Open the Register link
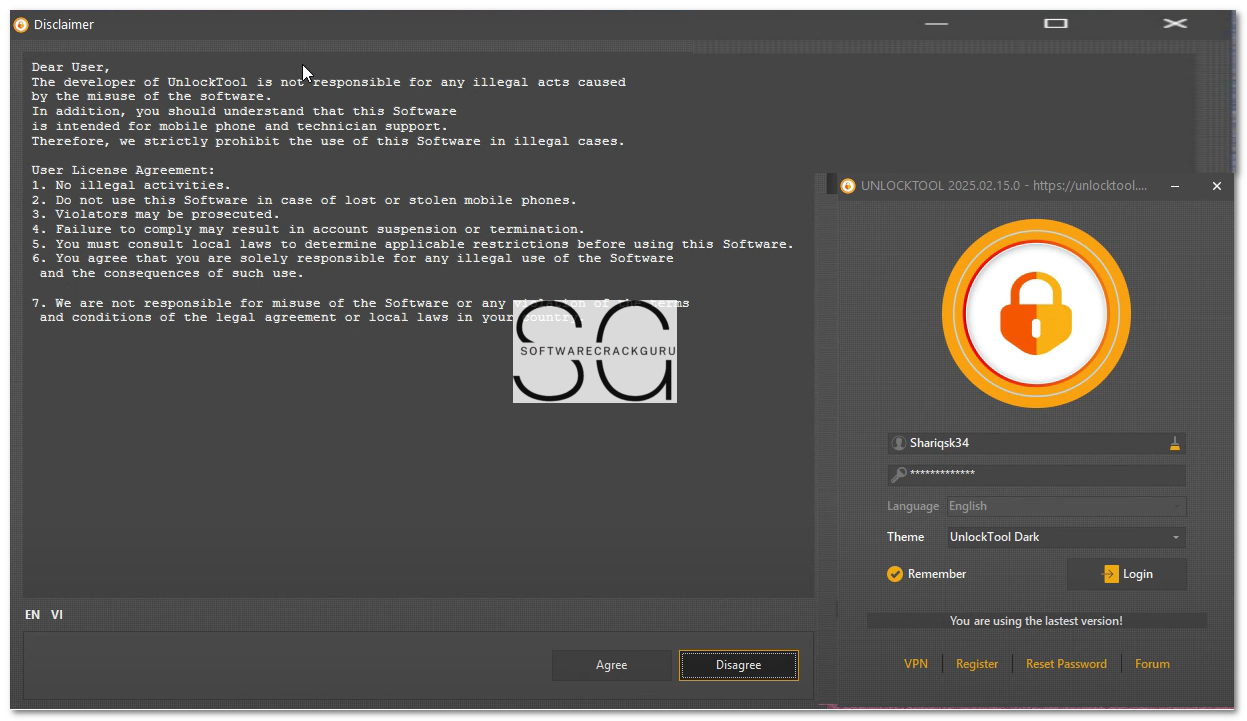Viewport: 1247px width, 721px height. (977, 664)
